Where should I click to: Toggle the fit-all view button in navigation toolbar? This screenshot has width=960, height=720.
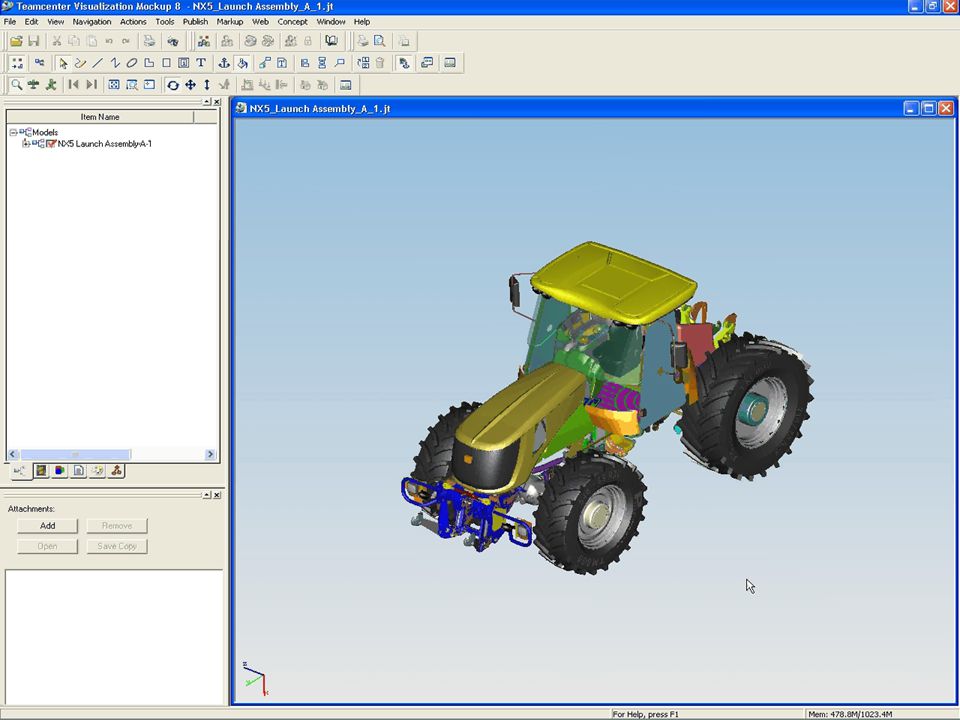pos(114,85)
